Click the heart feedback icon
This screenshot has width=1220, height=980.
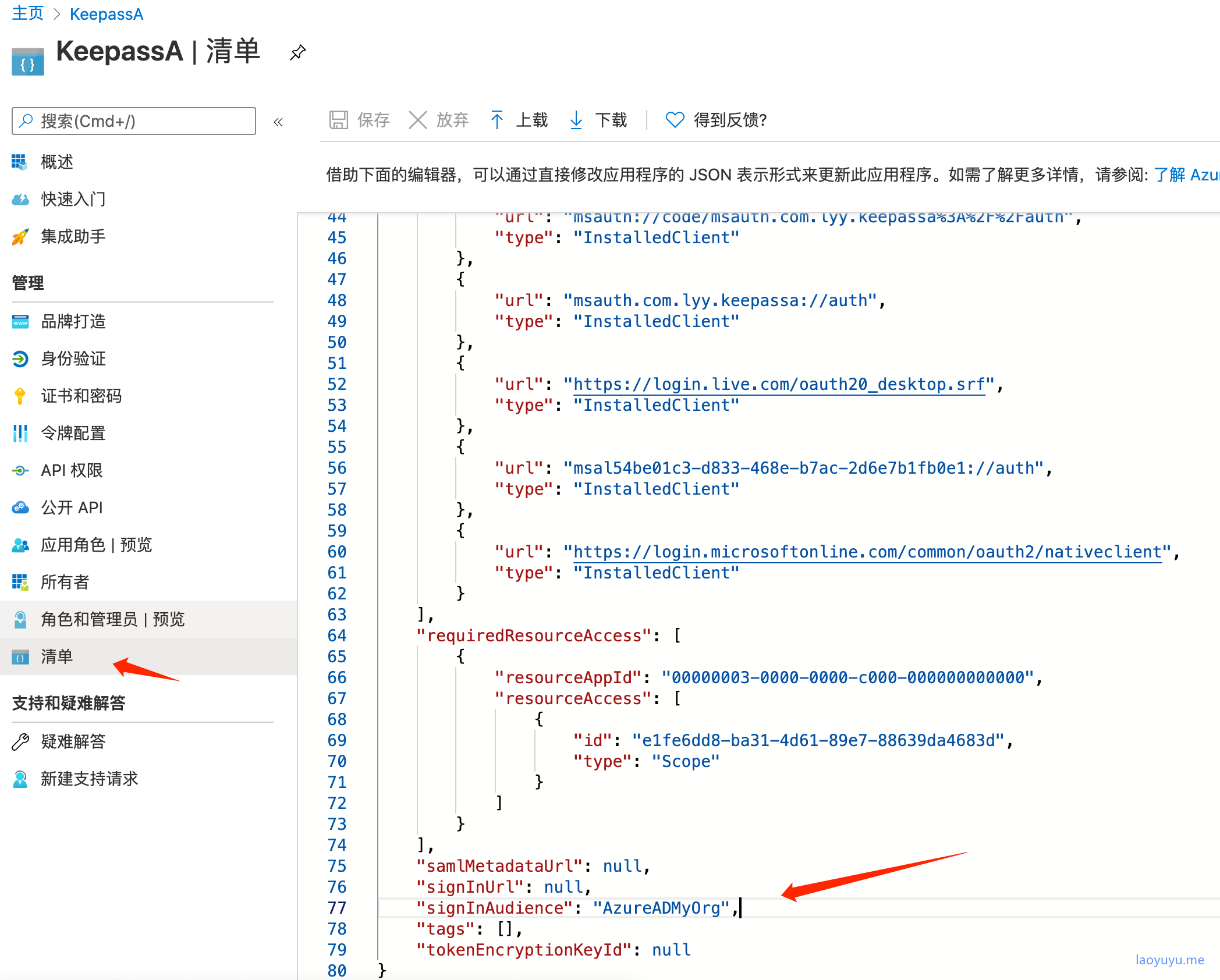(675, 120)
